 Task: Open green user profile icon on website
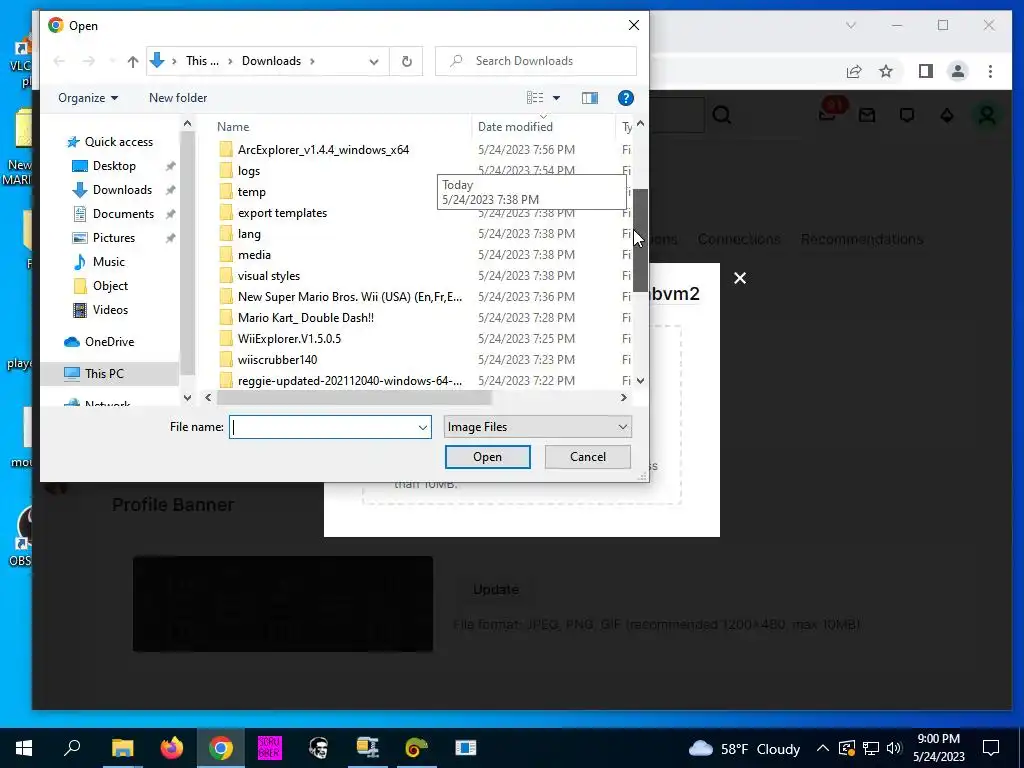point(987,116)
